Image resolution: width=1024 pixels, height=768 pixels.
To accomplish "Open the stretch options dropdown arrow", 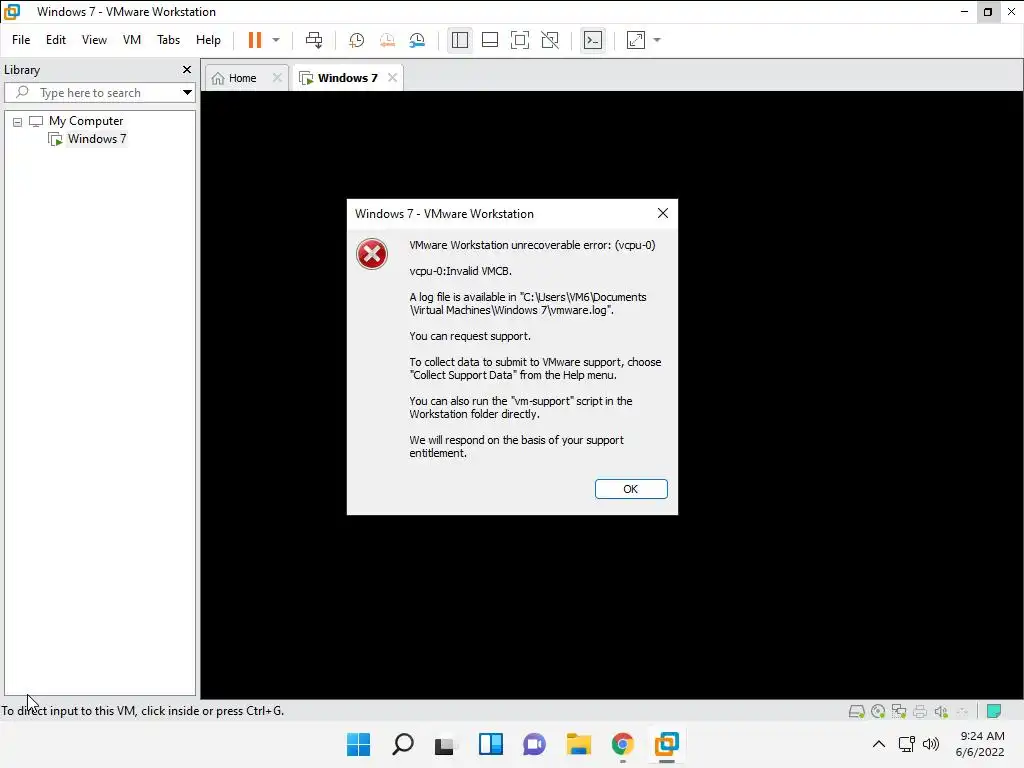I will [x=657, y=40].
